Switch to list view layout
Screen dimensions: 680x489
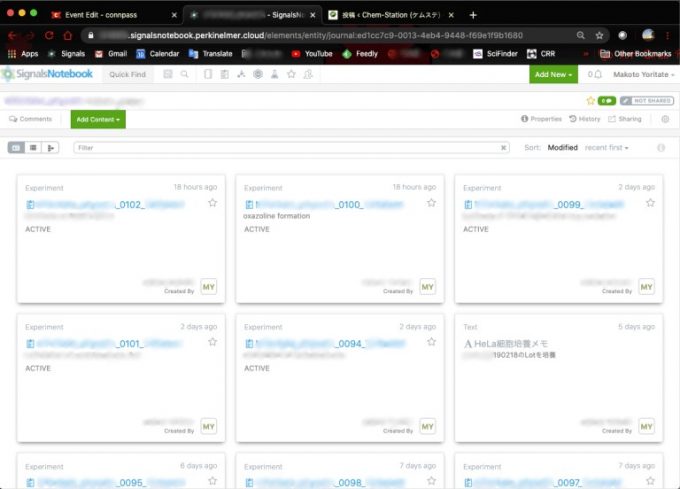click(x=33, y=148)
